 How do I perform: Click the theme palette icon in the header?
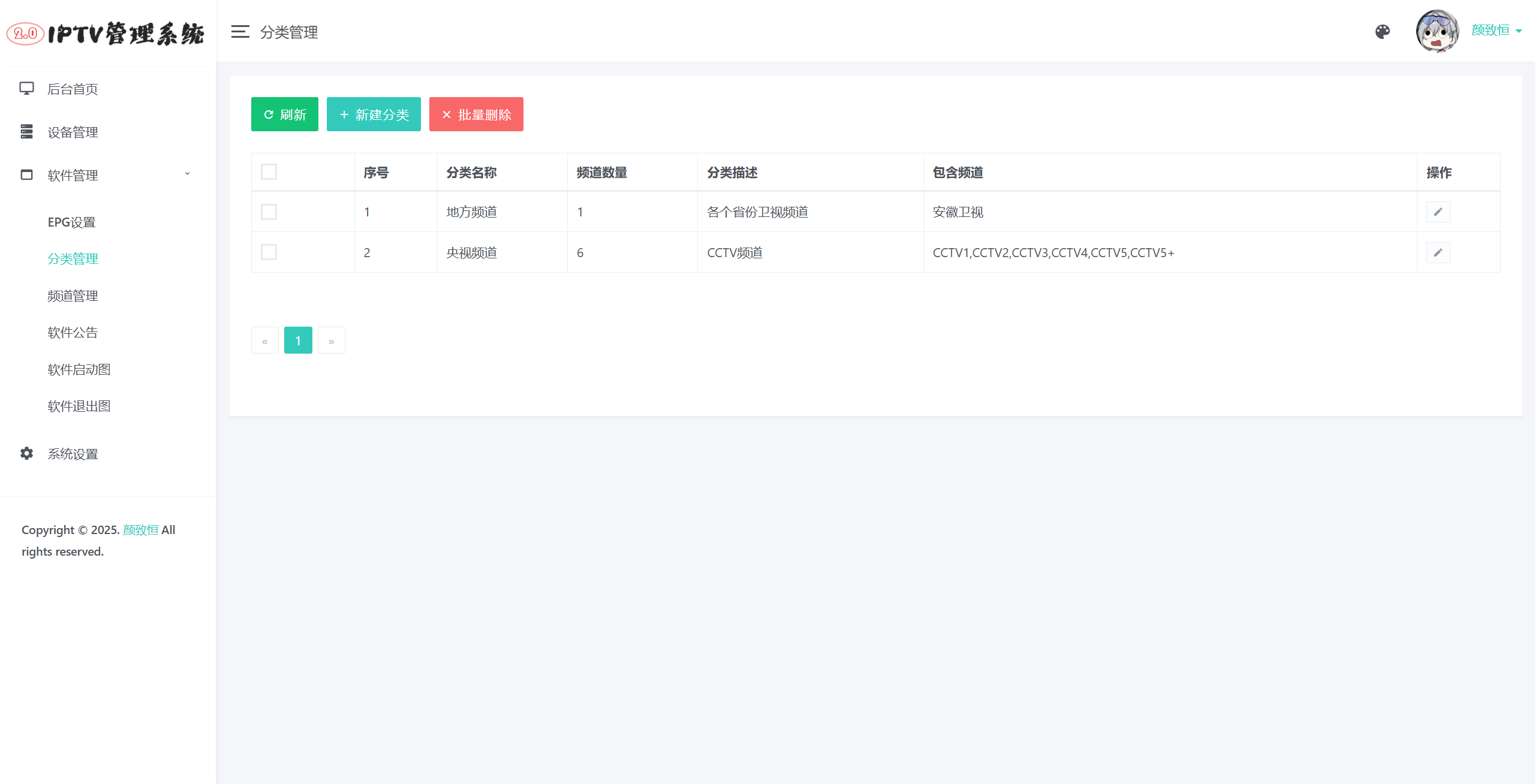pyautogui.click(x=1382, y=31)
